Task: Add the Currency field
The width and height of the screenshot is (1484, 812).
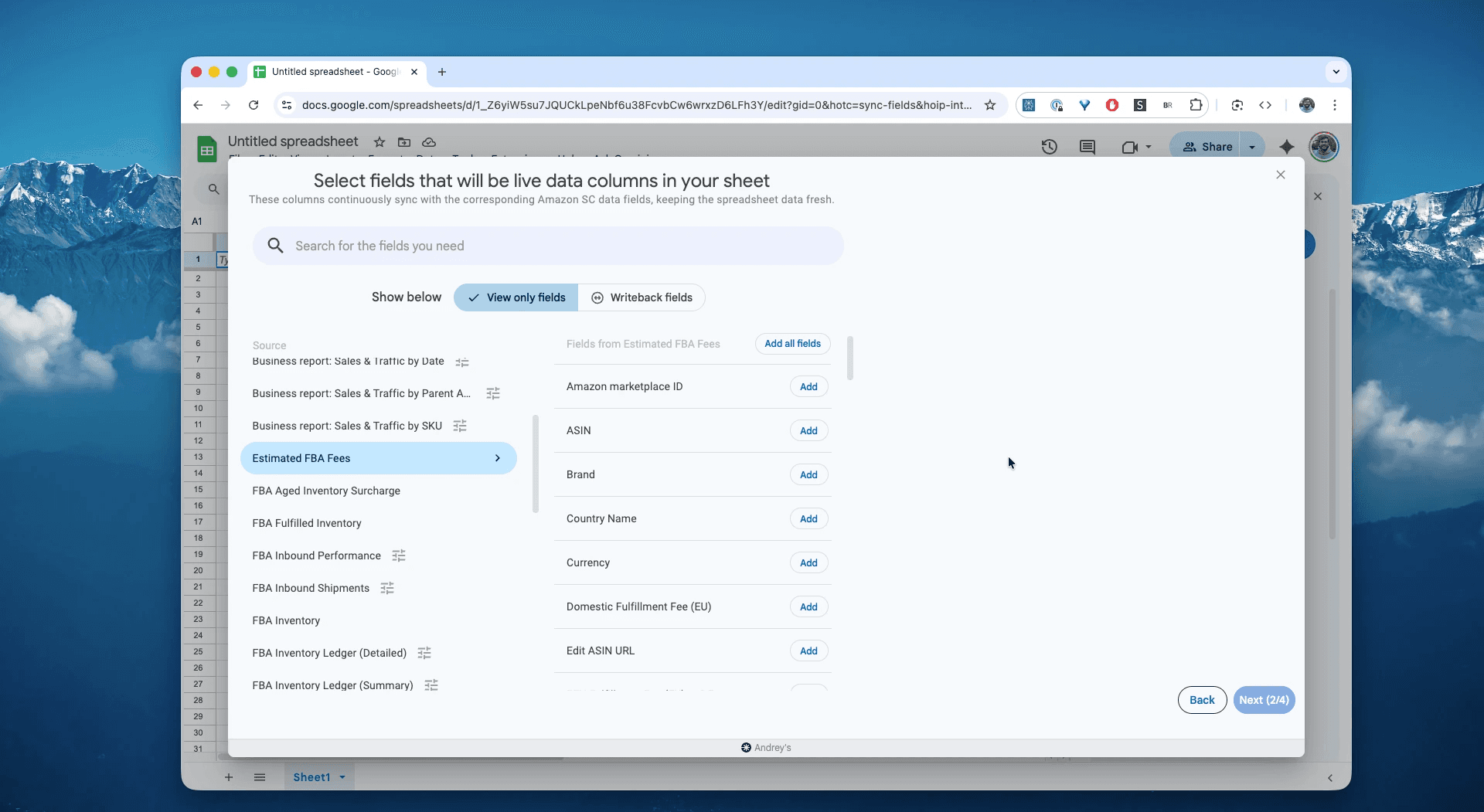Action: point(808,563)
